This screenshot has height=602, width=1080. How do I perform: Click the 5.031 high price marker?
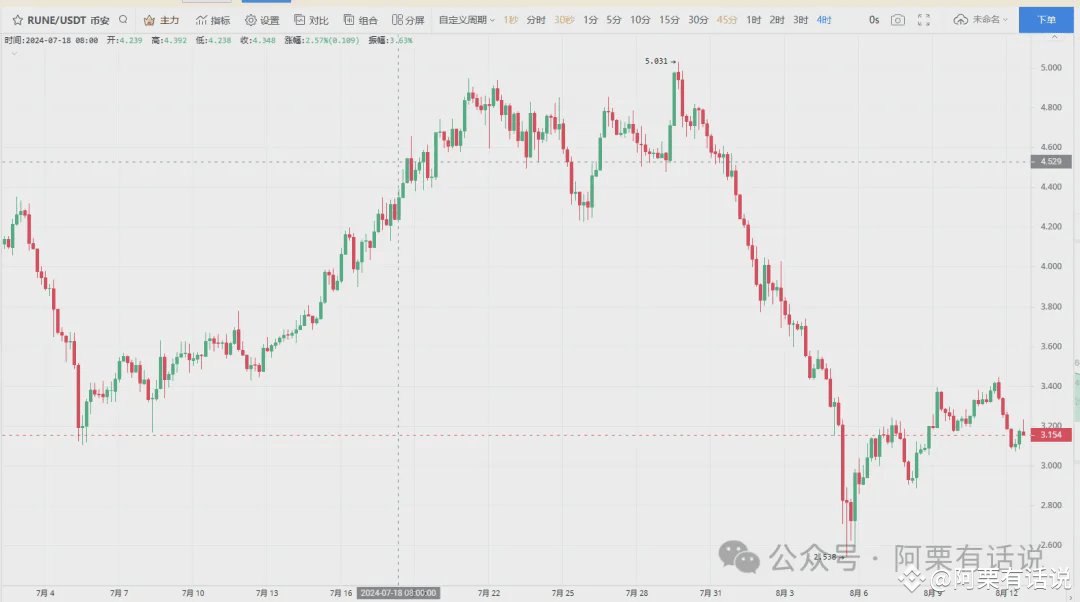click(x=659, y=61)
